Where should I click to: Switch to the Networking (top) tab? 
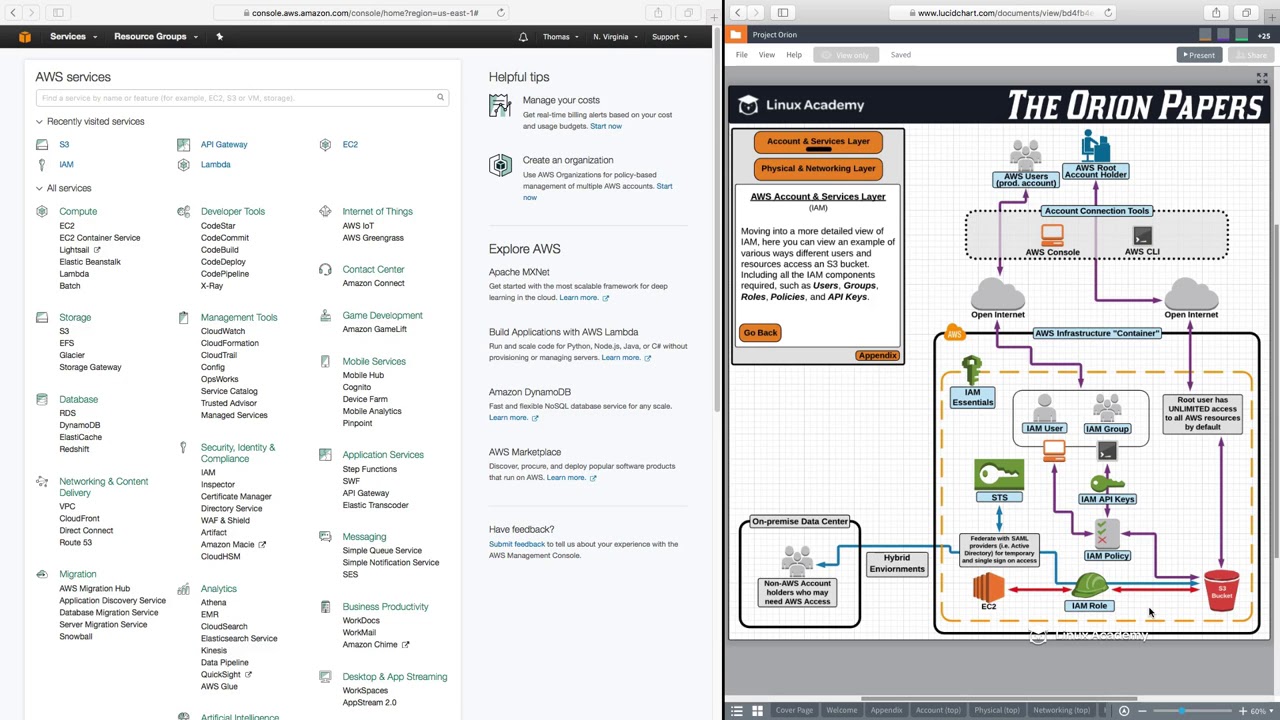(1061, 711)
